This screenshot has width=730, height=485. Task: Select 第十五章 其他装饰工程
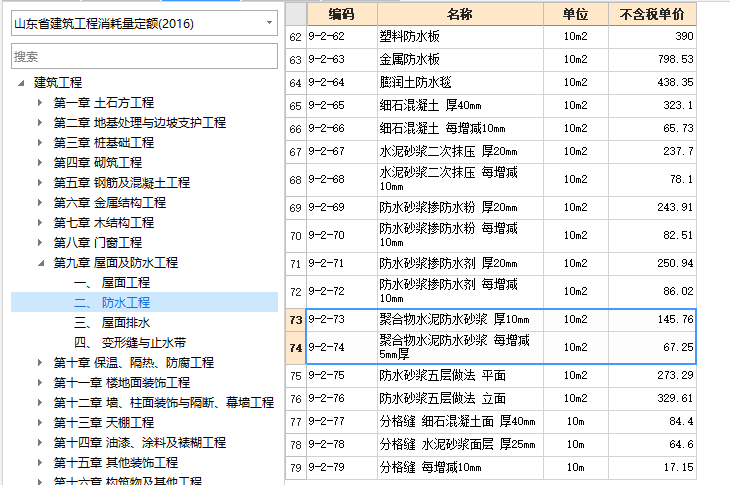coord(115,463)
